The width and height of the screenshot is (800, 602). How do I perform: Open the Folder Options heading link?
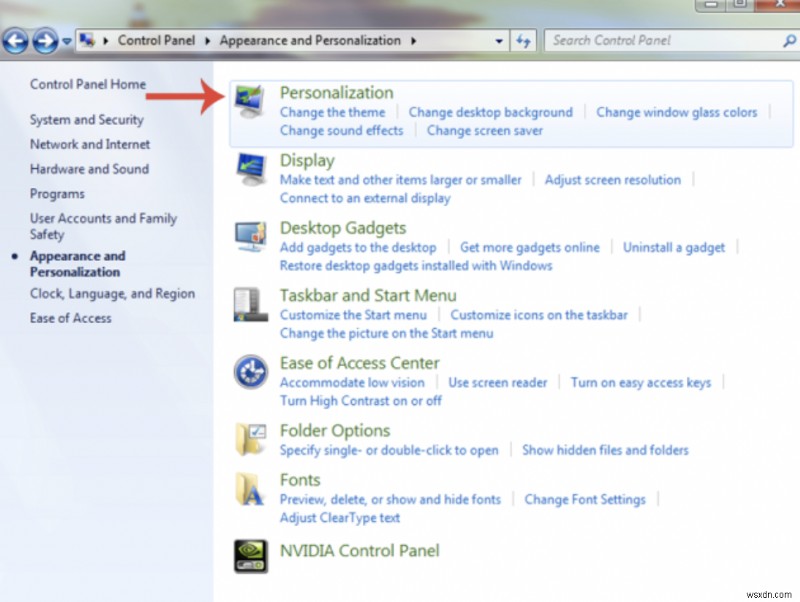click(x=335, y=431)
